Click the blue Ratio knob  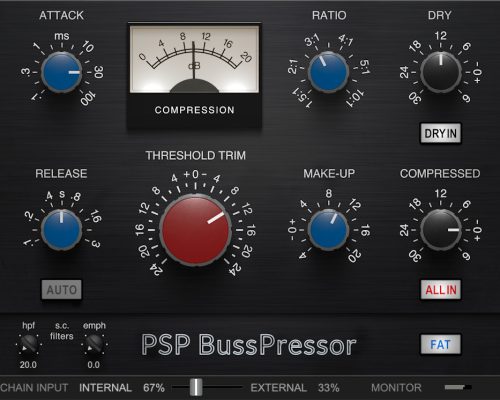click(328, 72)
